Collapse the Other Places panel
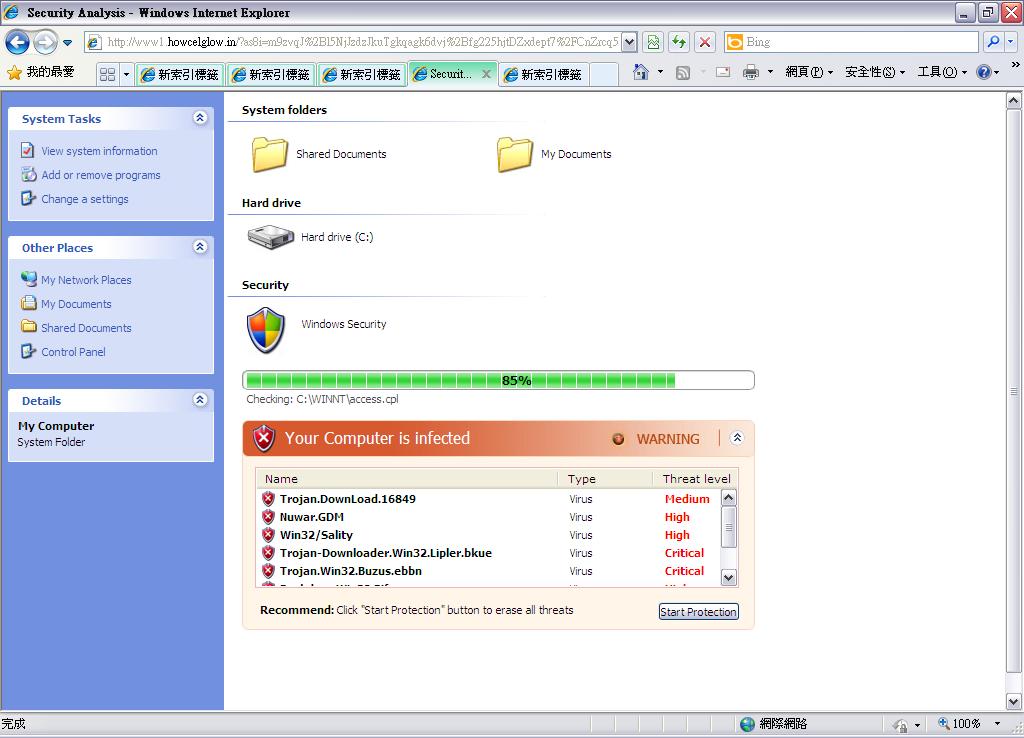Image resolution: width=1024 pixels, height=738 pixels. (200, 246)
